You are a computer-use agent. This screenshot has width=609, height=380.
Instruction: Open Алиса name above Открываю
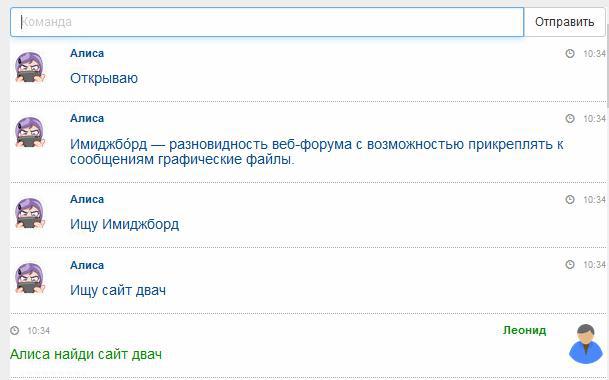[87, 53]
